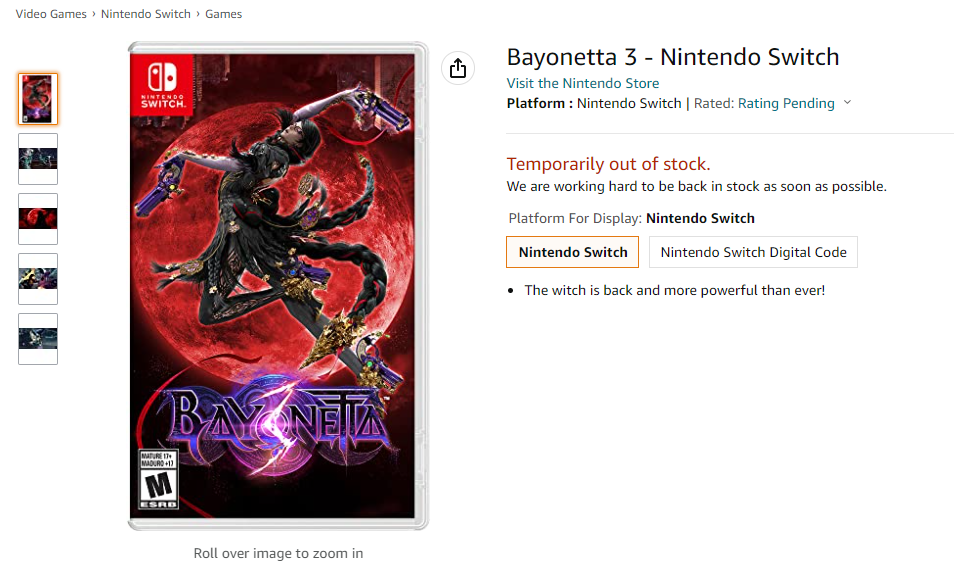954x576 pixels.
Task: Choose Nintendo Switch Digital Code option
Action: tap(753, 252)
